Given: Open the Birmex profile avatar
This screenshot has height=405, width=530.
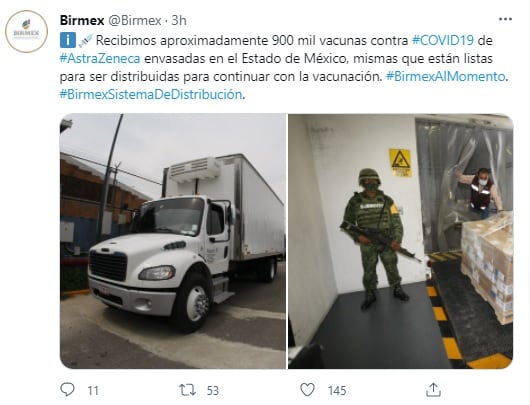Looking at the screenshot, I should click(27, 31).
